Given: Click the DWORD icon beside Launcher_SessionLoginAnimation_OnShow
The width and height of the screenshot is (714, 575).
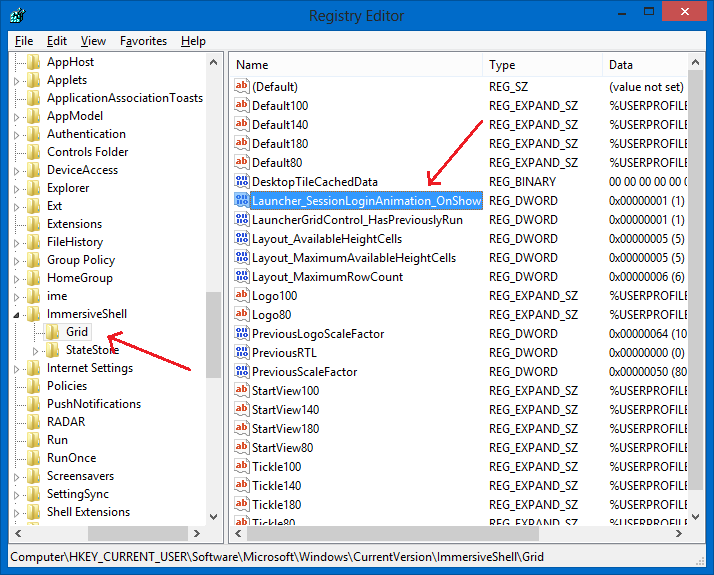Looking at the screenshot, I should (x=241, y=200).
